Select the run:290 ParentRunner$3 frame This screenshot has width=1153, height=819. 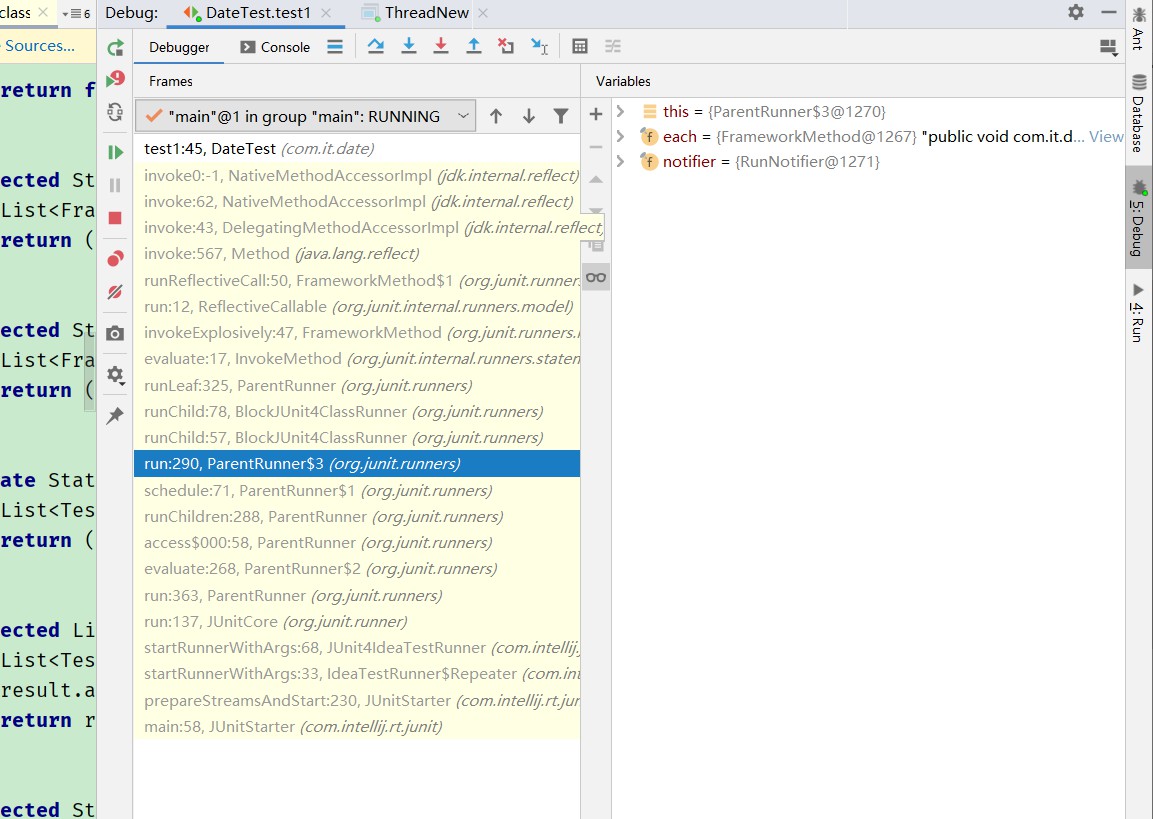click(x=300, y=463)
